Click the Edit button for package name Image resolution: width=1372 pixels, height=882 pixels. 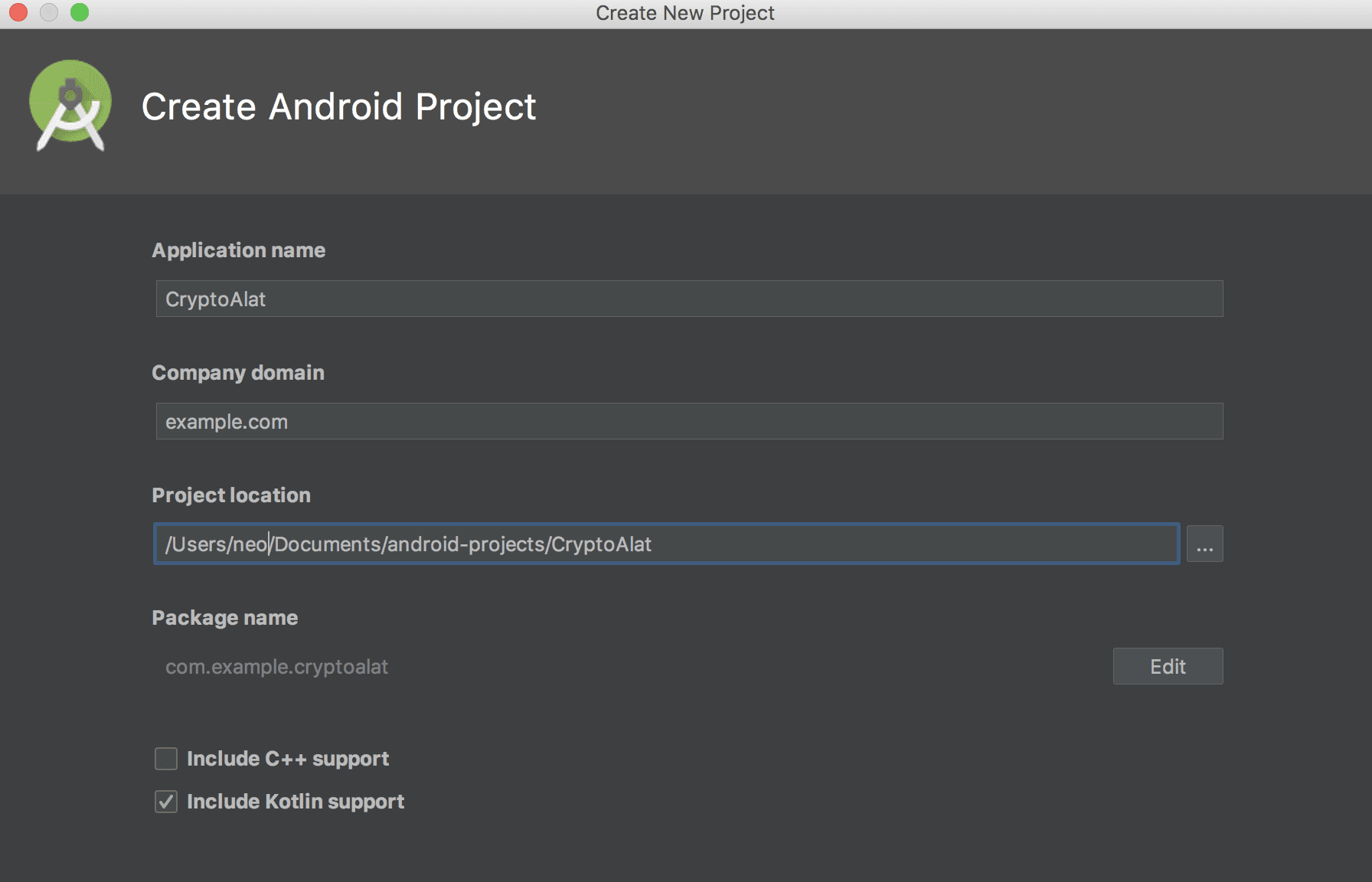coord(1167,666)
